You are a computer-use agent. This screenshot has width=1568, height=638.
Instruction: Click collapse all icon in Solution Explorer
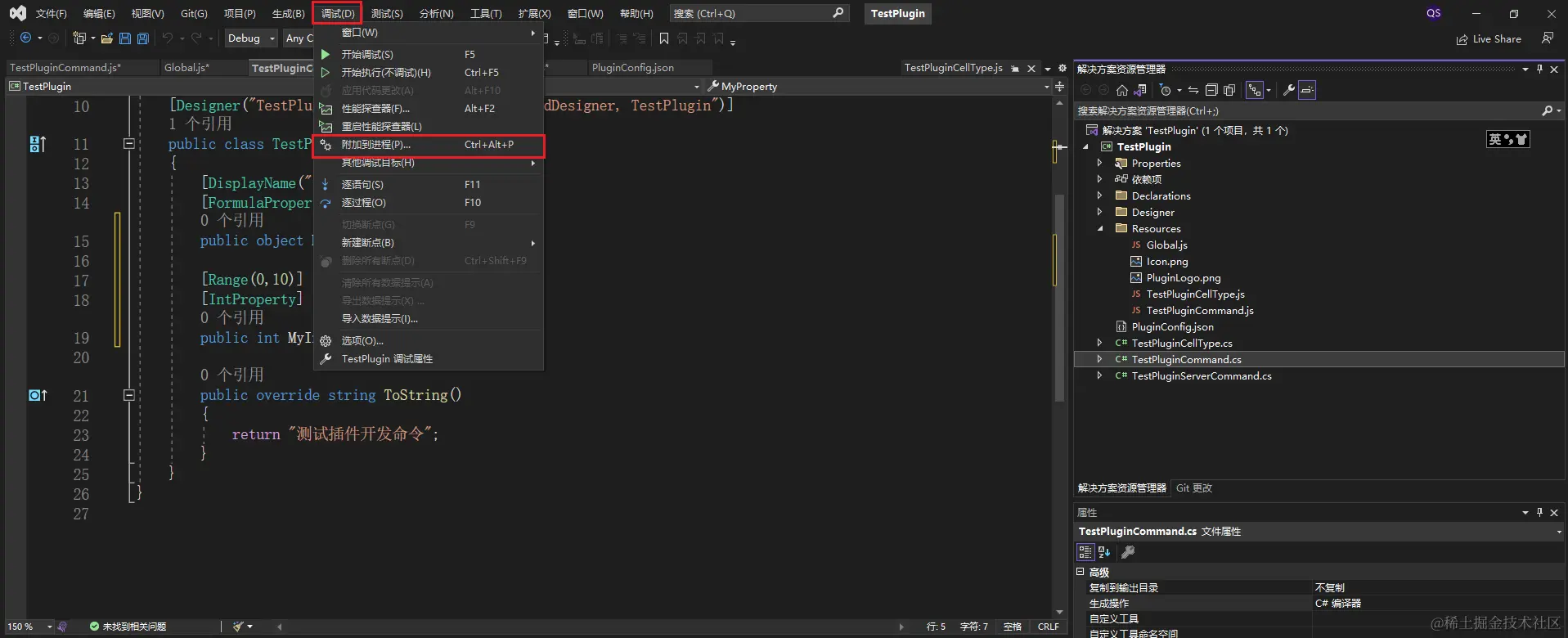click(1211, 90)
